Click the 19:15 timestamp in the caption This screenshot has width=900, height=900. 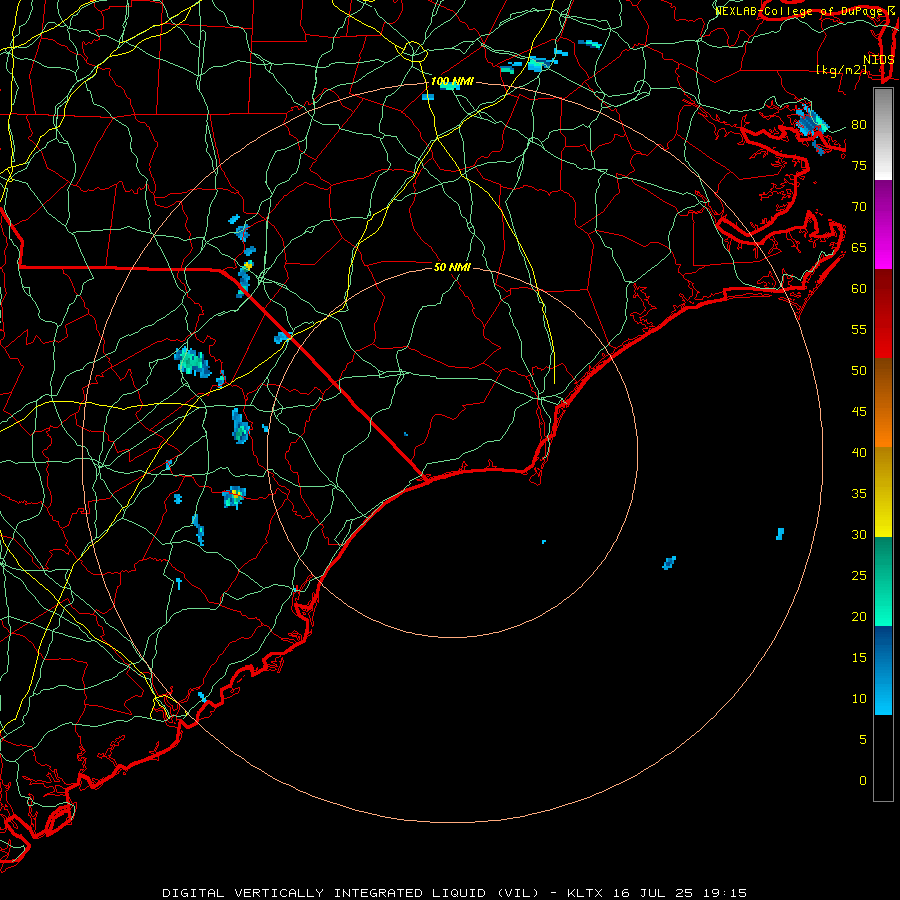(726, 893)
